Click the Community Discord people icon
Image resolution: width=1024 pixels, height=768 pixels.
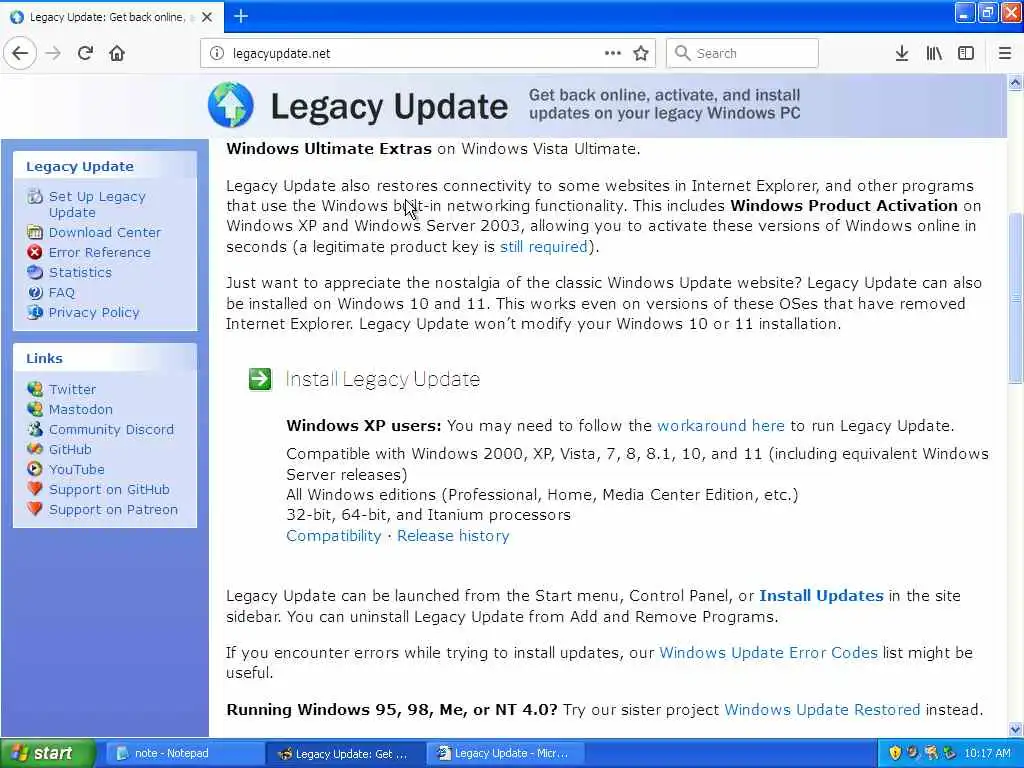pos(35,429)
